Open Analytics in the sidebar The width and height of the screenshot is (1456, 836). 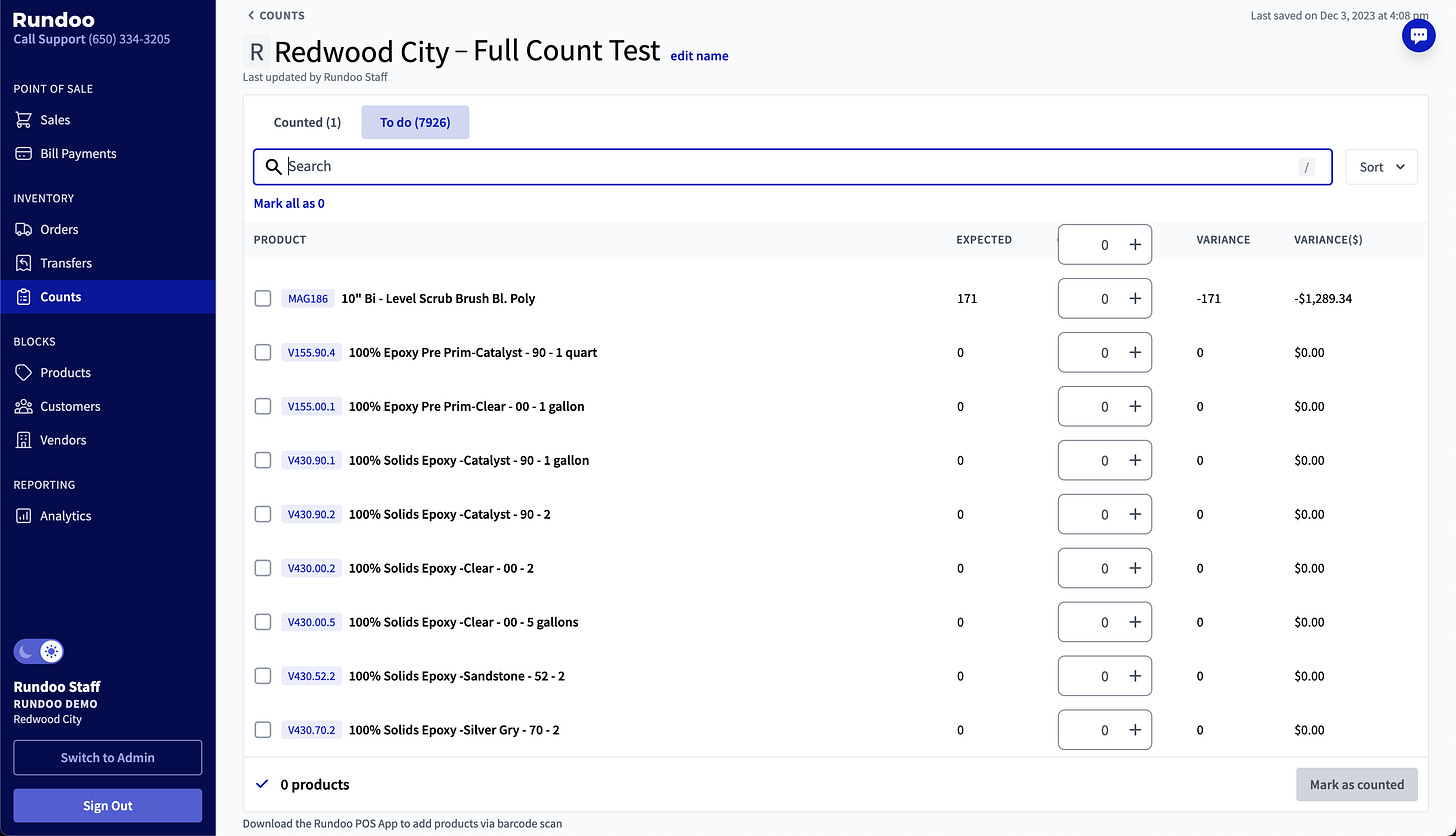108,516
